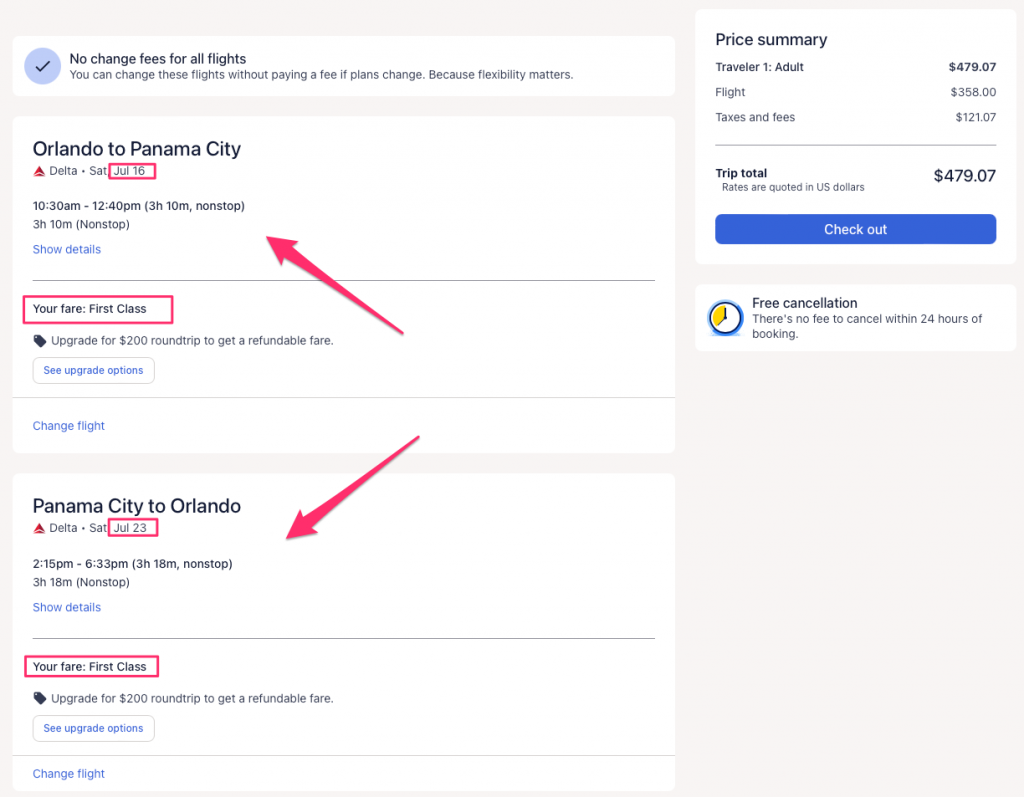Click the clock icon beside Free cancellation

[725, 318]
